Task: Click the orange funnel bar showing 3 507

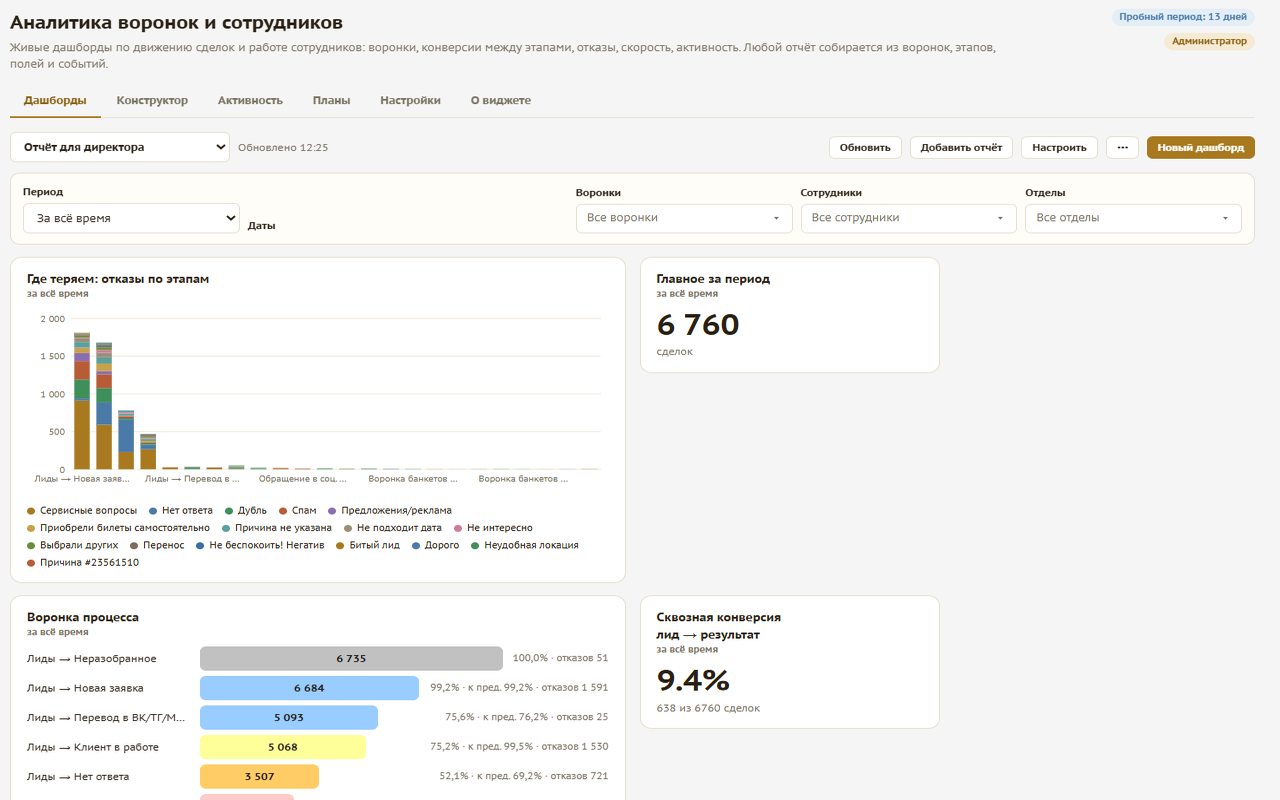Action: click(259, 776)
